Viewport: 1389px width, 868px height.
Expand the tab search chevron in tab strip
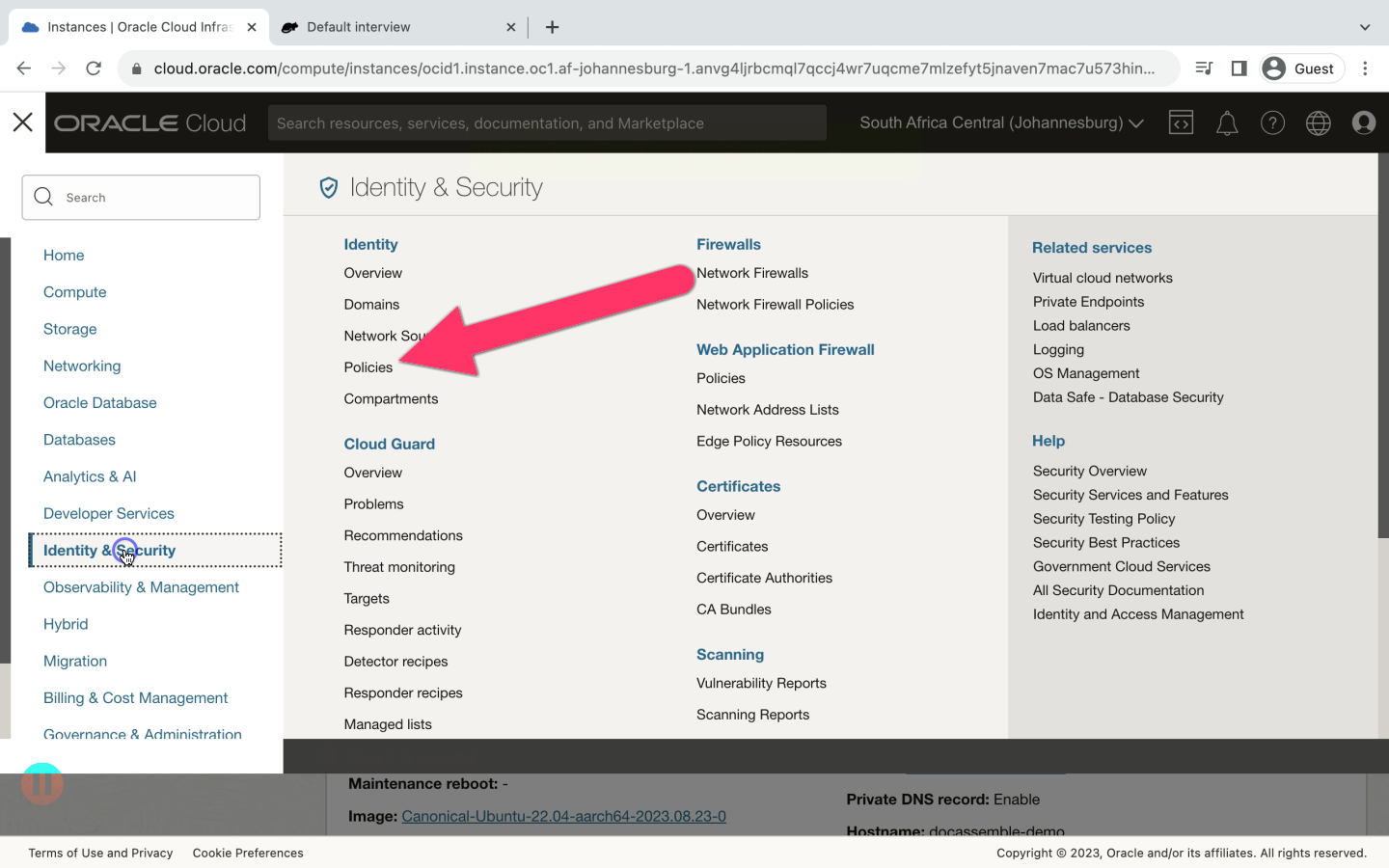1365,27
